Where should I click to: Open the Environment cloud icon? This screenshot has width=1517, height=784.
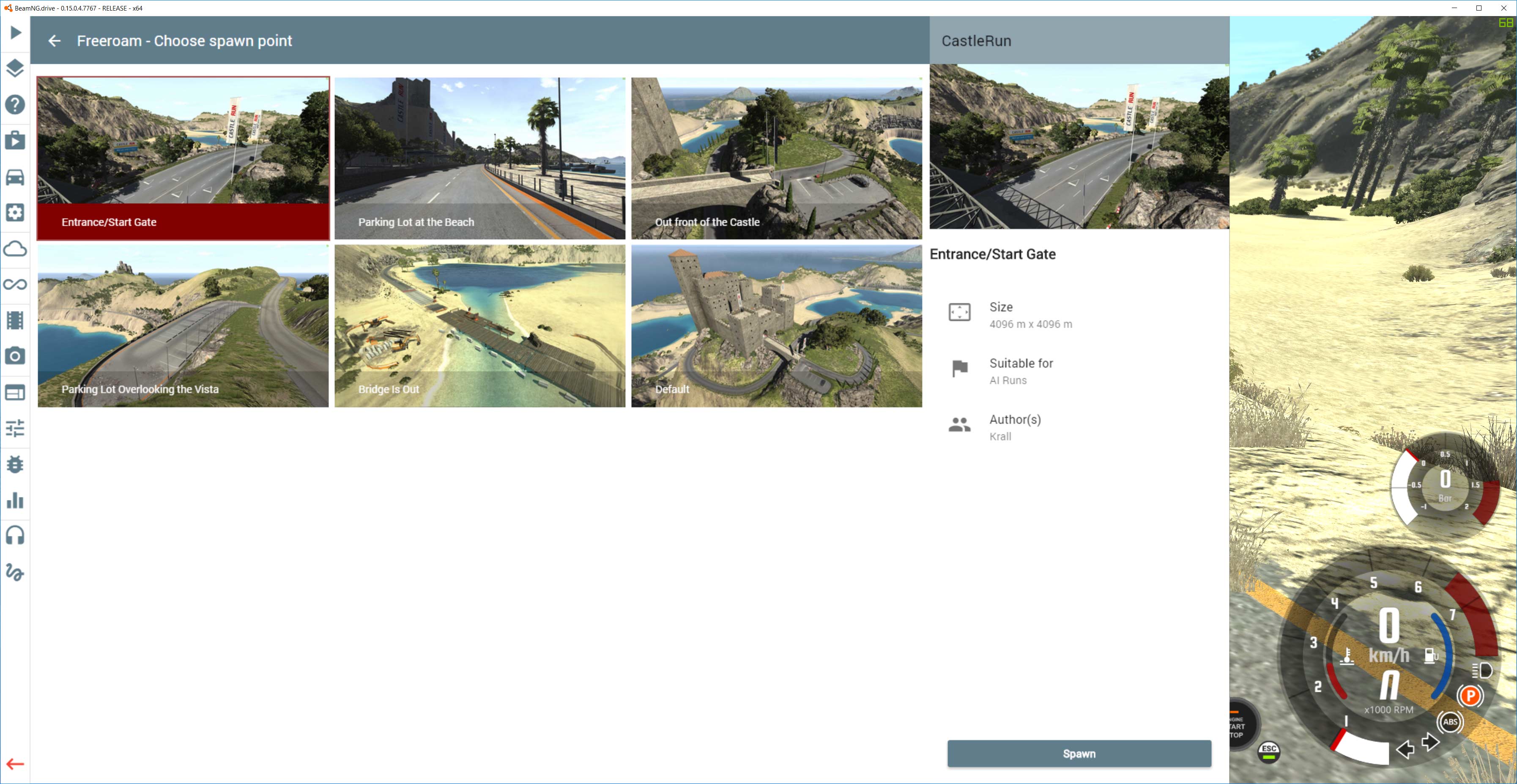(15, 249)
